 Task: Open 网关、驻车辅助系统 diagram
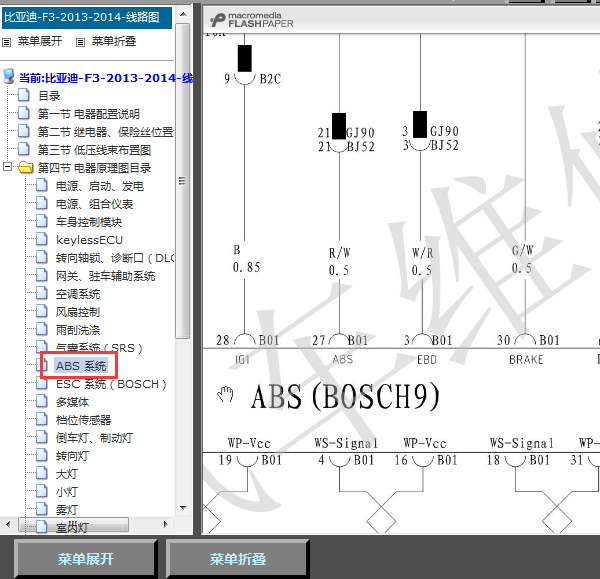tap(106, 276)
